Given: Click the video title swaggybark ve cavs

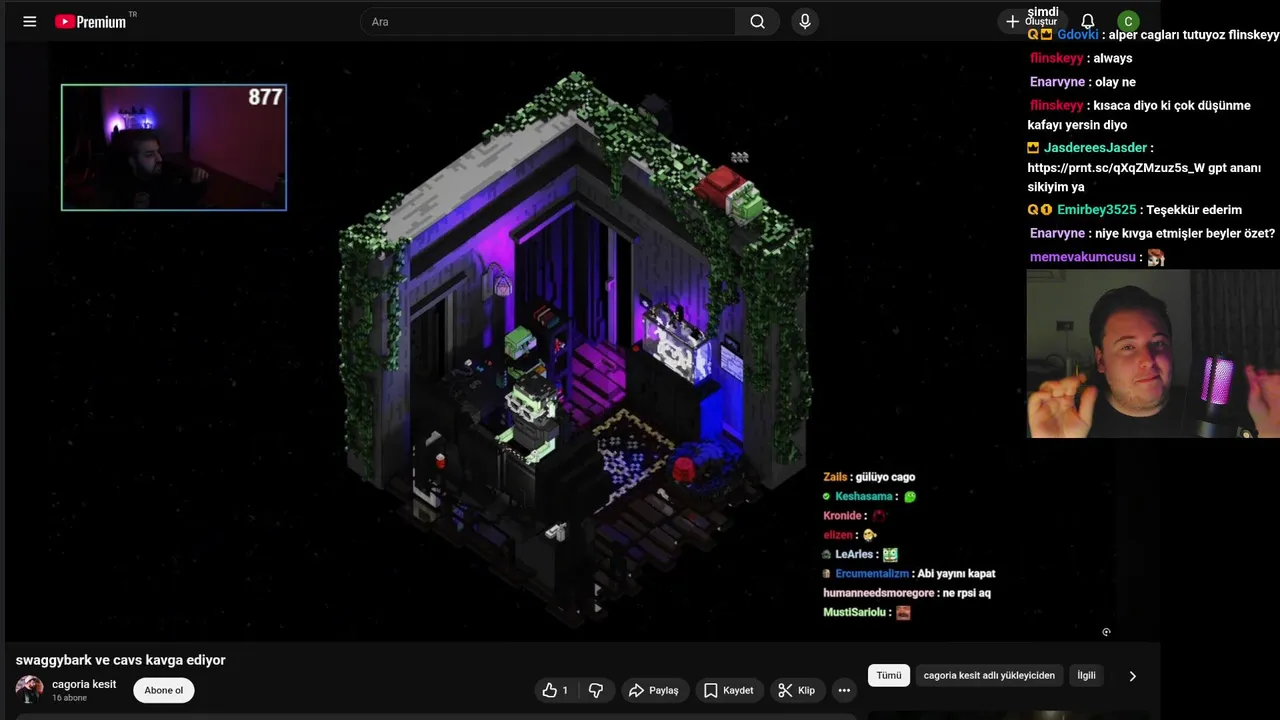Looking at the screenshot, I should pos(120,660).
